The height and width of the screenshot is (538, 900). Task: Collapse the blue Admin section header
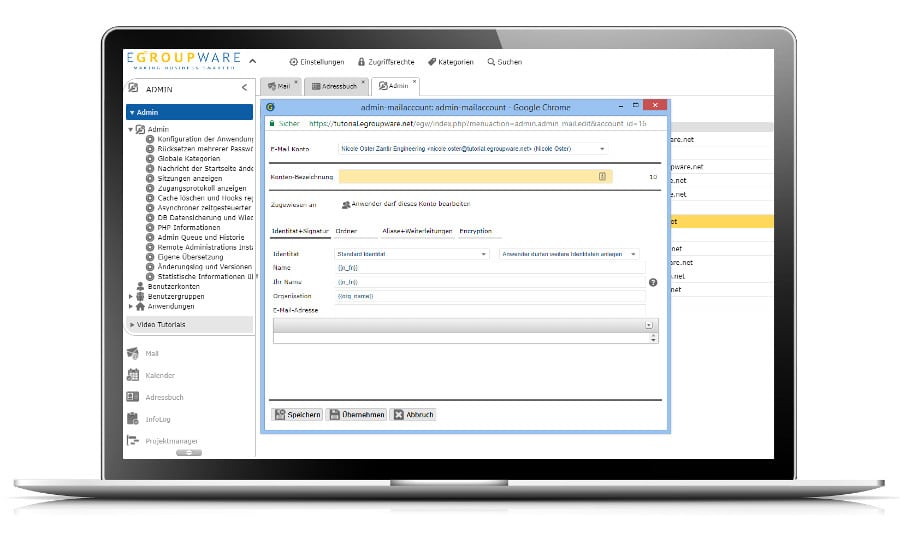click(x=189, y=112)
